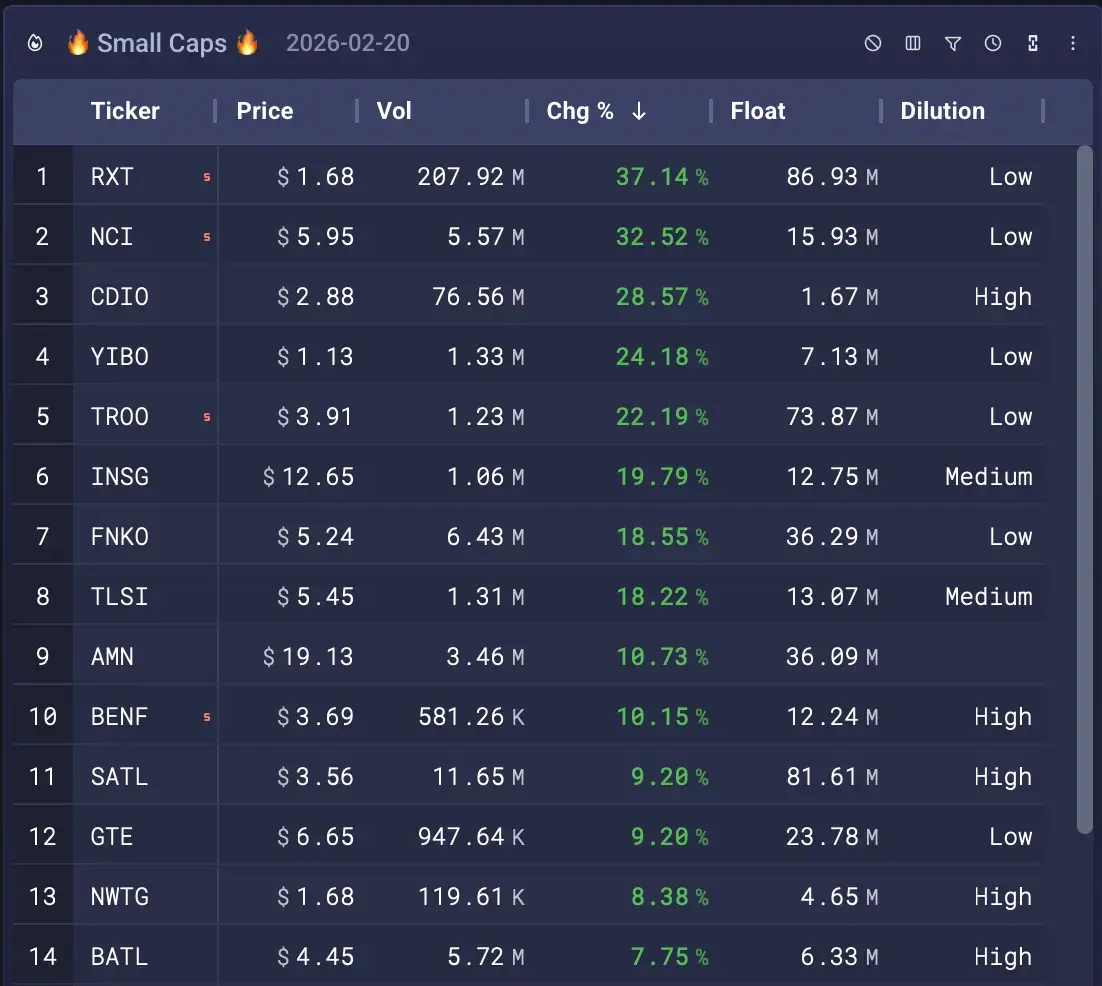This screenshot has width=1102, height=986.
Task: Click the scanner date 2026-02-20
Action: (x=348, y=44)
